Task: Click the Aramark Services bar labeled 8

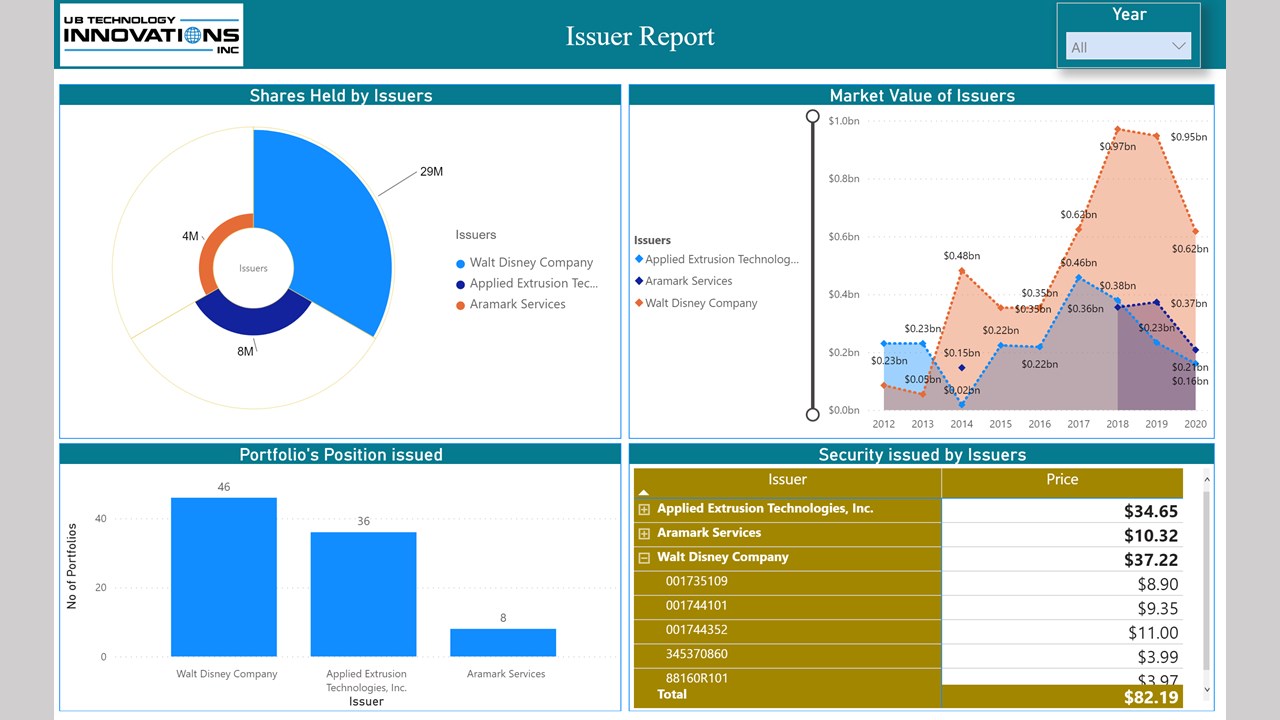Action: tap(503, 643)
